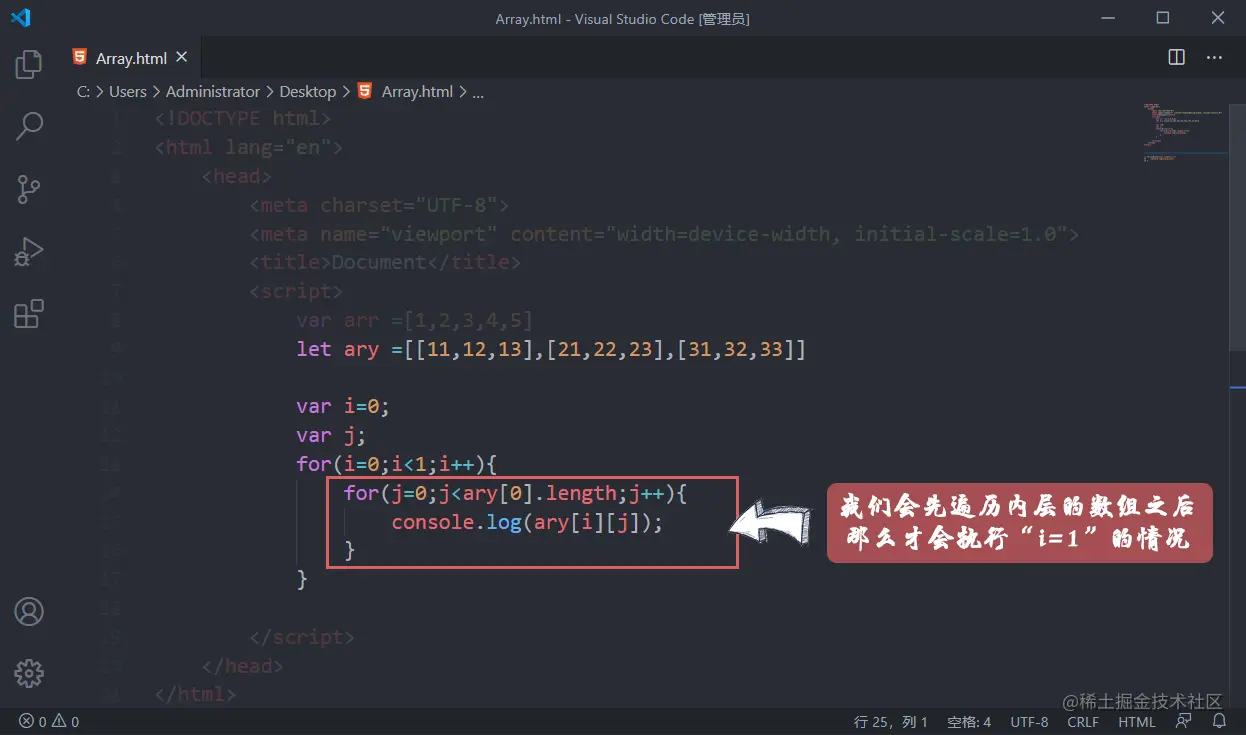Open the Accounts menu icon

click(x=29, y=611)
